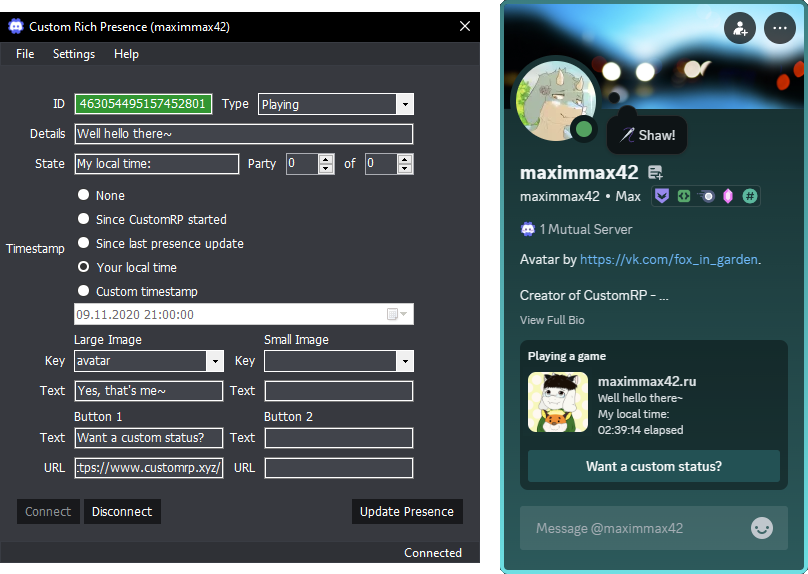Select Since CustomRP started timestamp

coord(83,219)
